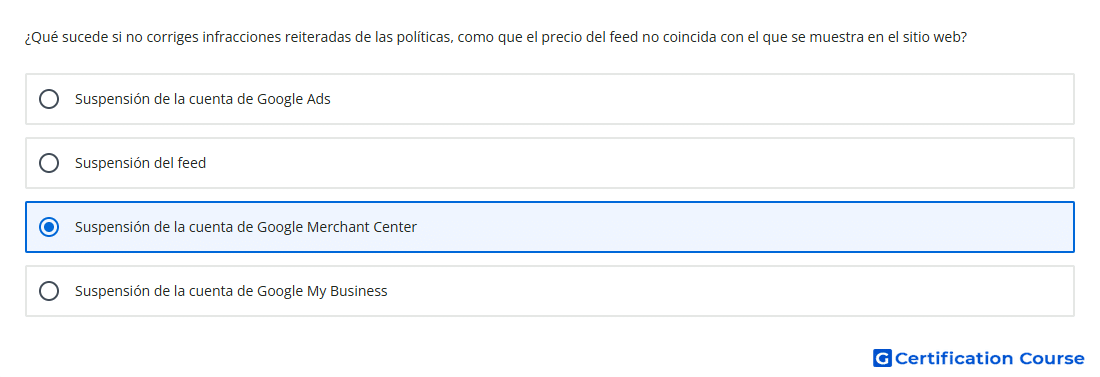Choose the 'Suspensión del feed' radio circle
This screenshot has width=1100, height=377.
pyautogui.click(x=49, y=163)
